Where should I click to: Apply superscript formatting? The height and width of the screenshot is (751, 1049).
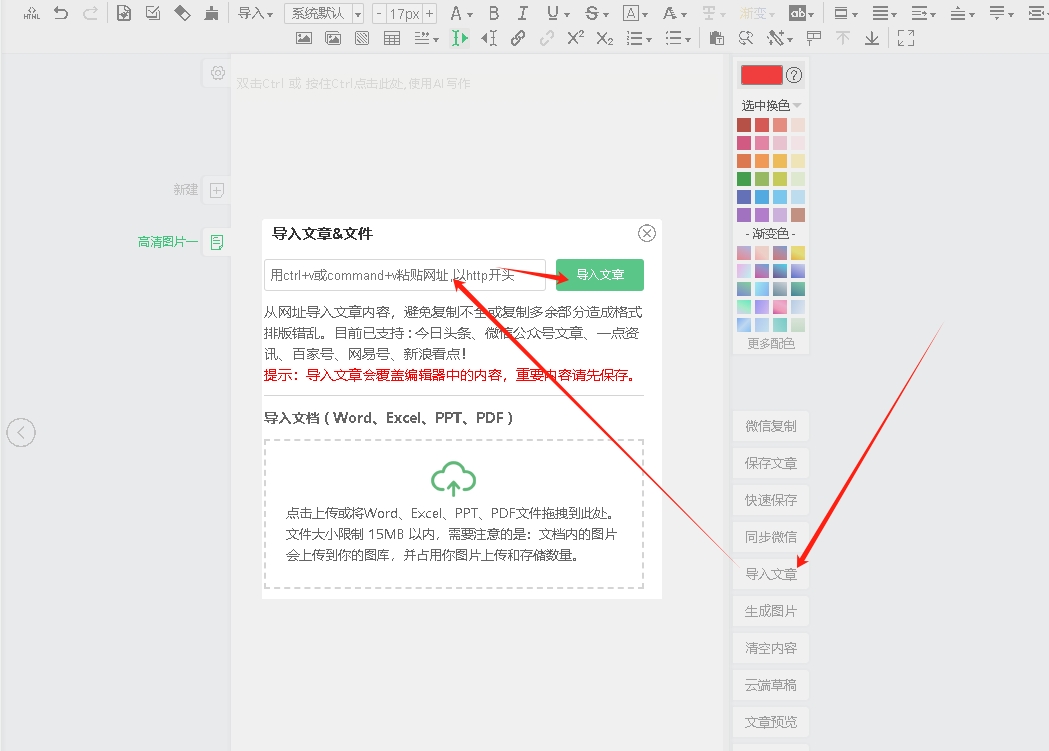pos(575,38)
